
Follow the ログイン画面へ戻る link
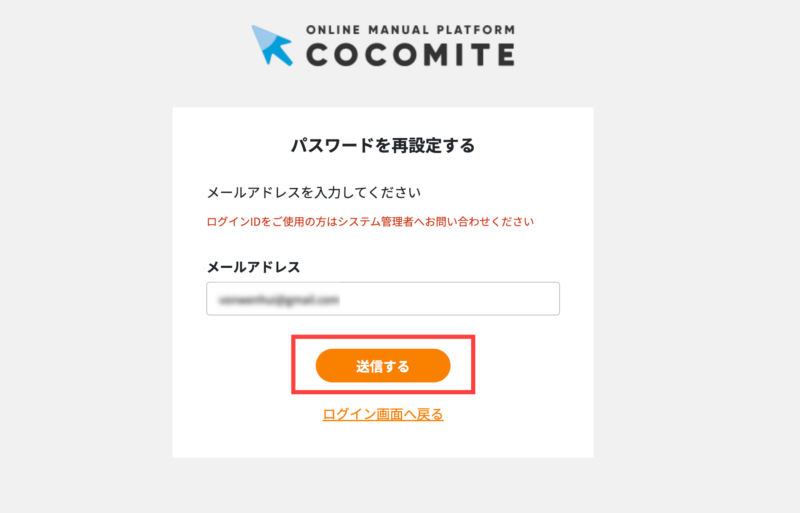click(x=383, y=414)
